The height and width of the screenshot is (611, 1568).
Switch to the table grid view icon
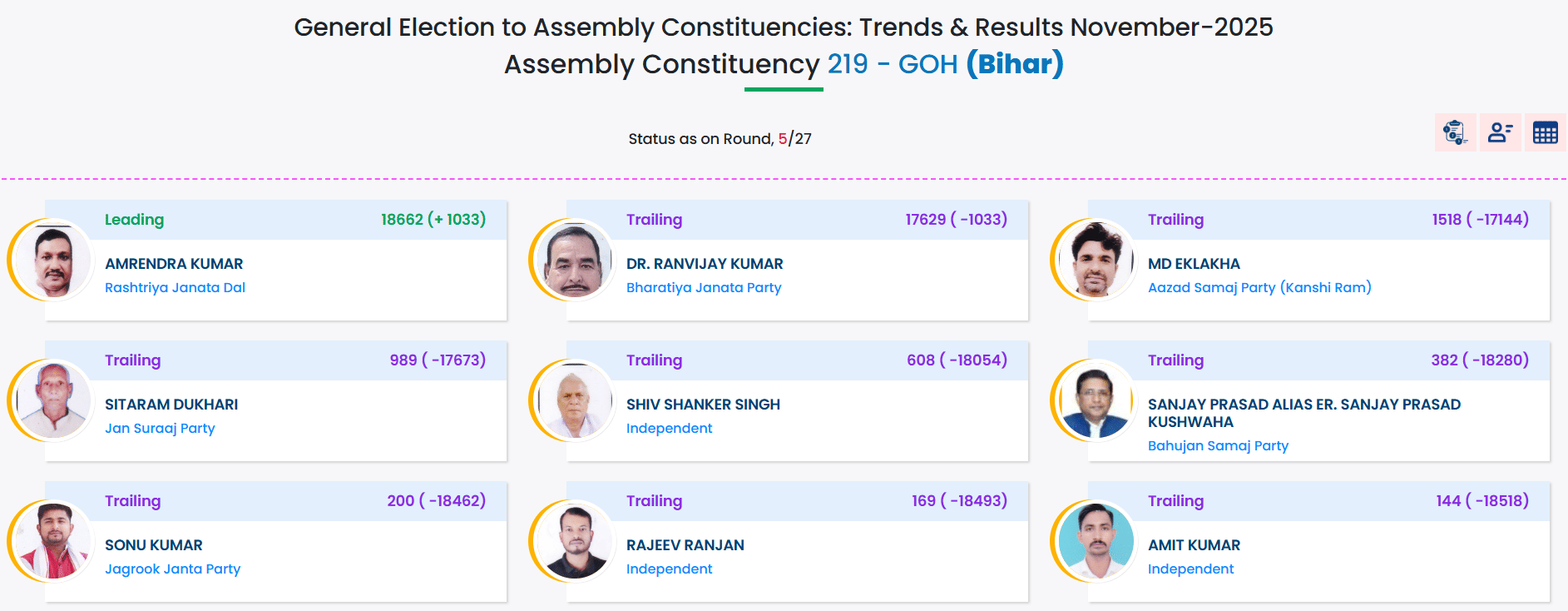pyautogui.click(x=1545, y=132)
